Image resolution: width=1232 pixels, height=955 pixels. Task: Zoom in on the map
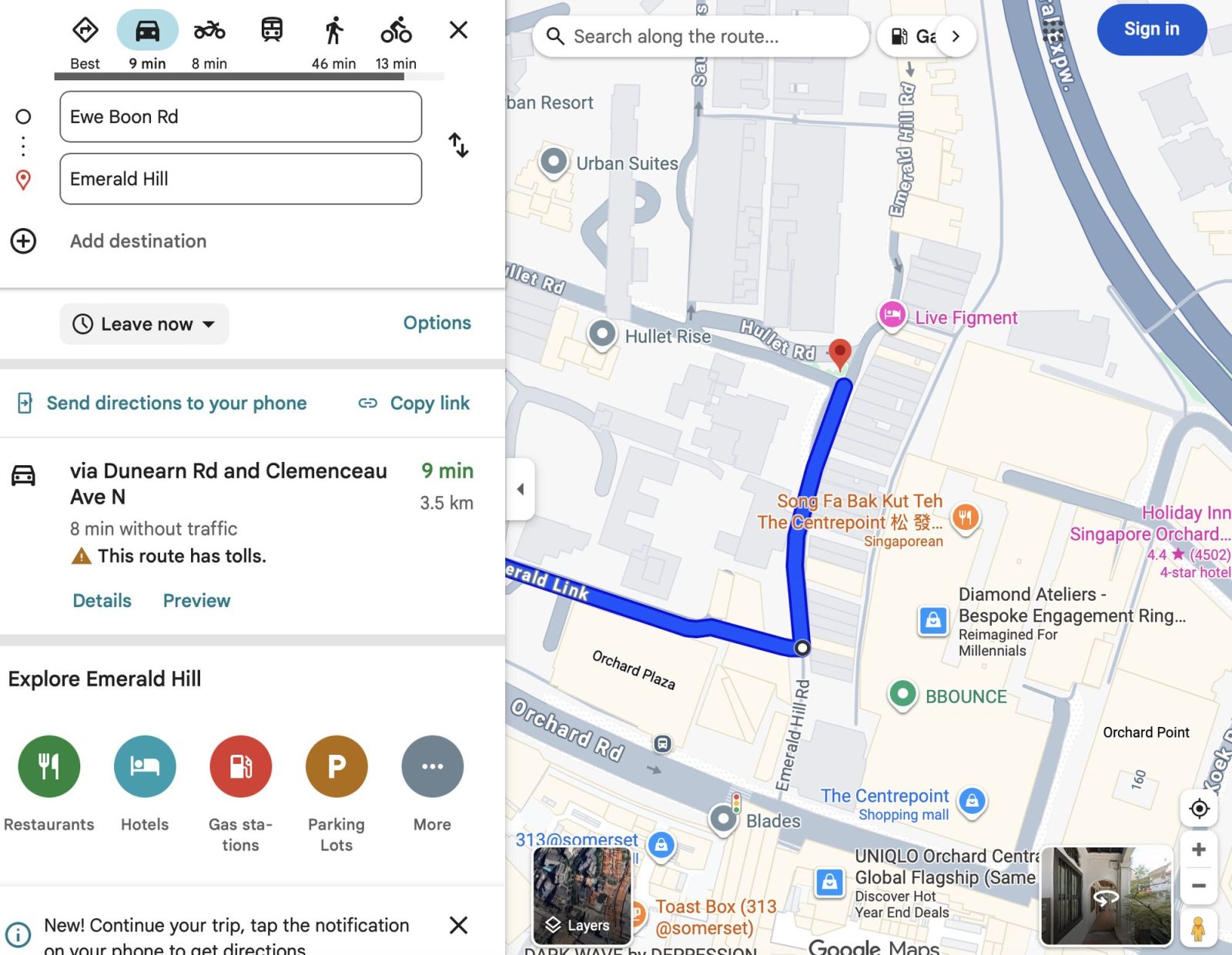pyautogui.click(x=1199, y=849)
